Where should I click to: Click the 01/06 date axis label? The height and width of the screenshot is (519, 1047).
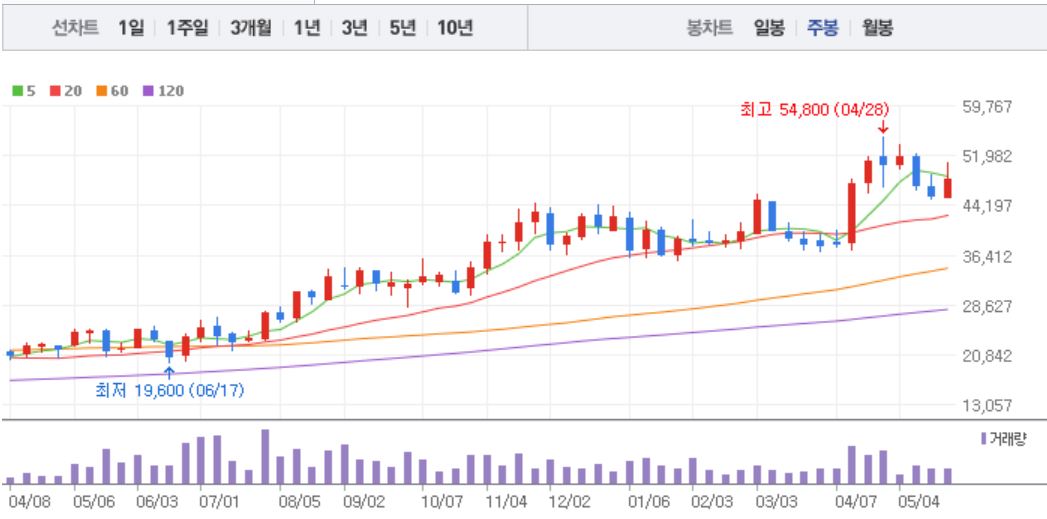649,502
